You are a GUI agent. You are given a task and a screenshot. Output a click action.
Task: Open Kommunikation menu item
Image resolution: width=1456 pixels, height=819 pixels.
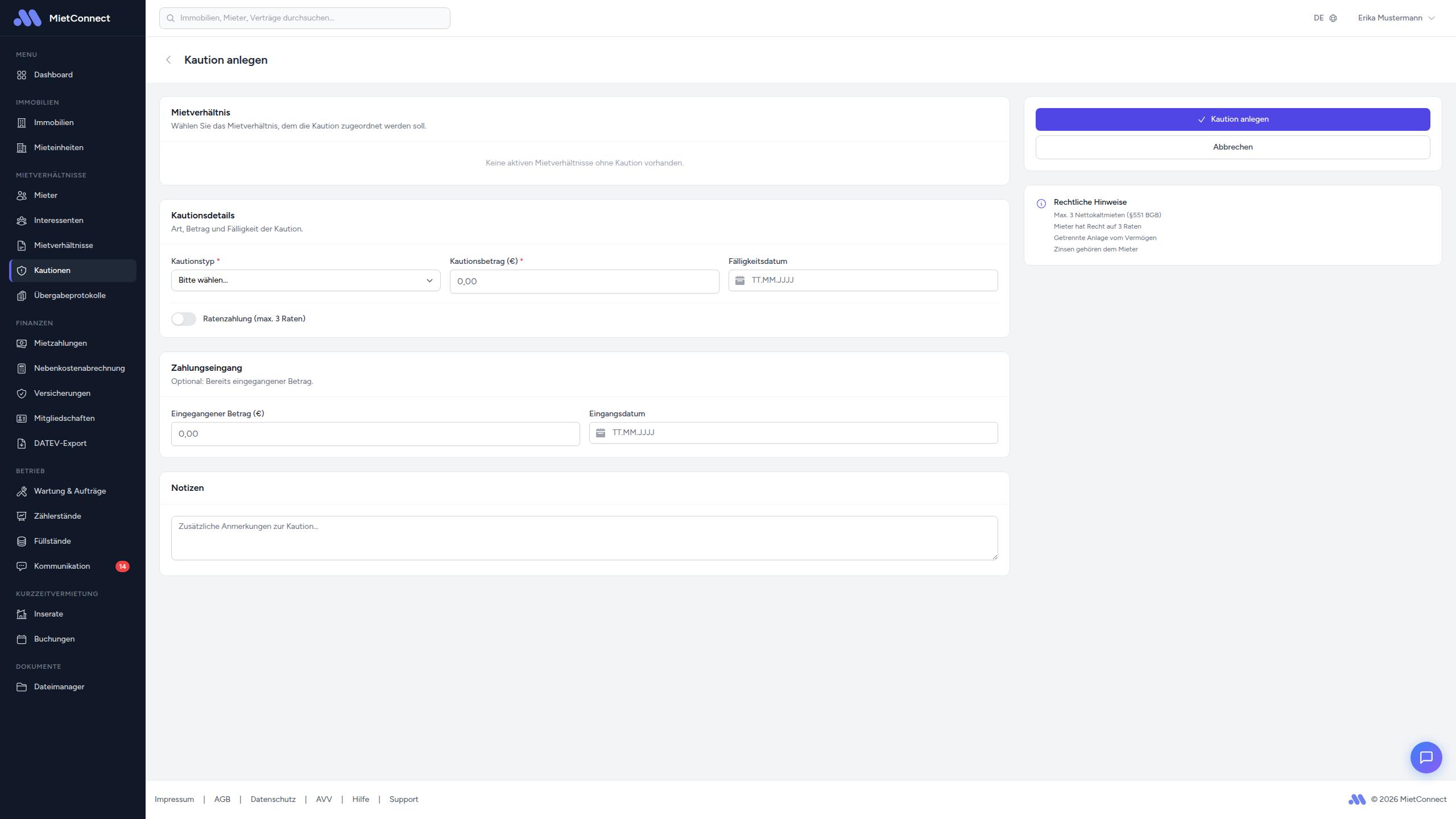[62, 566]
